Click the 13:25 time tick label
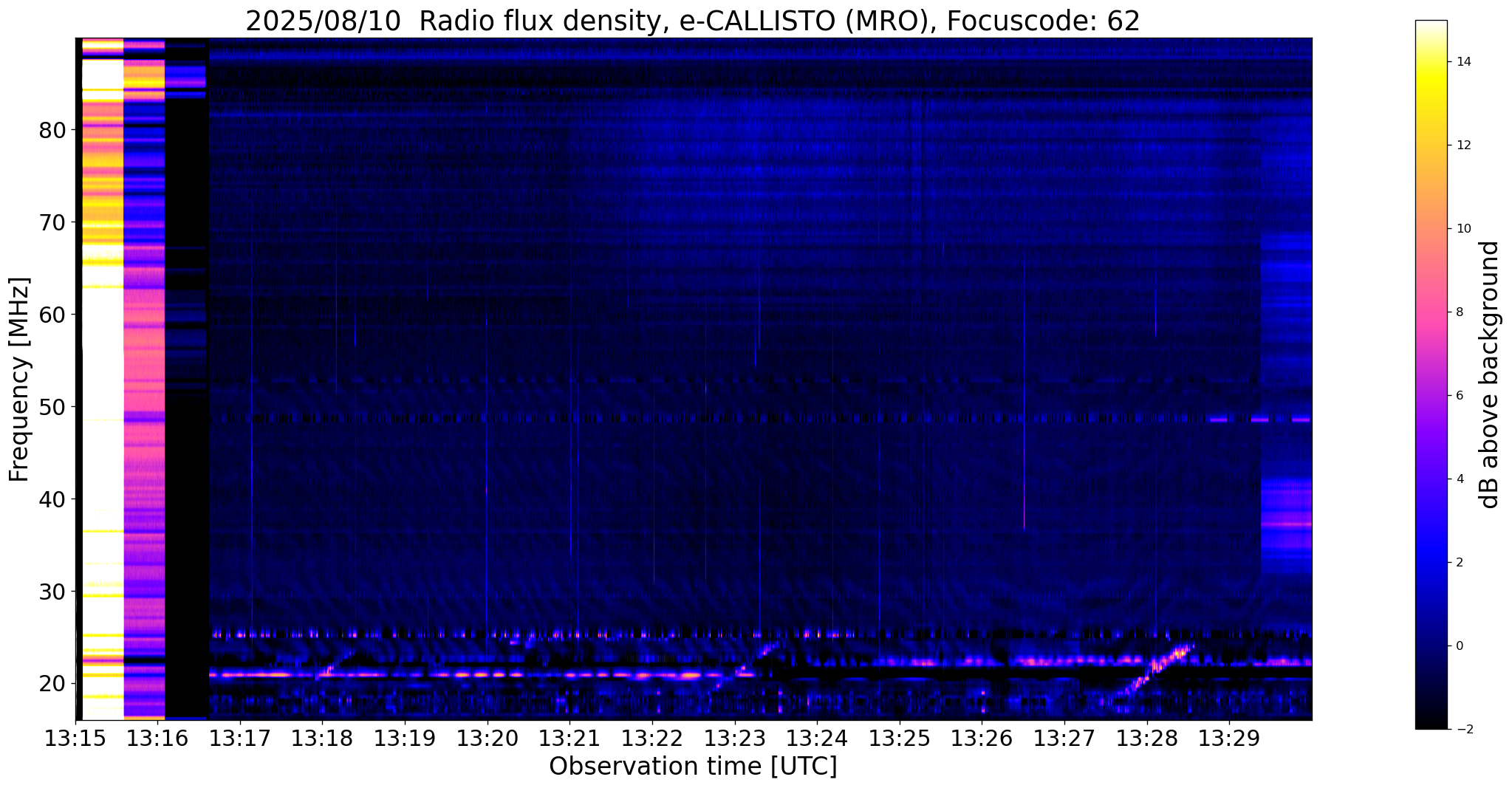Viewport: 1512px width, 788px height. click(900, 737)
